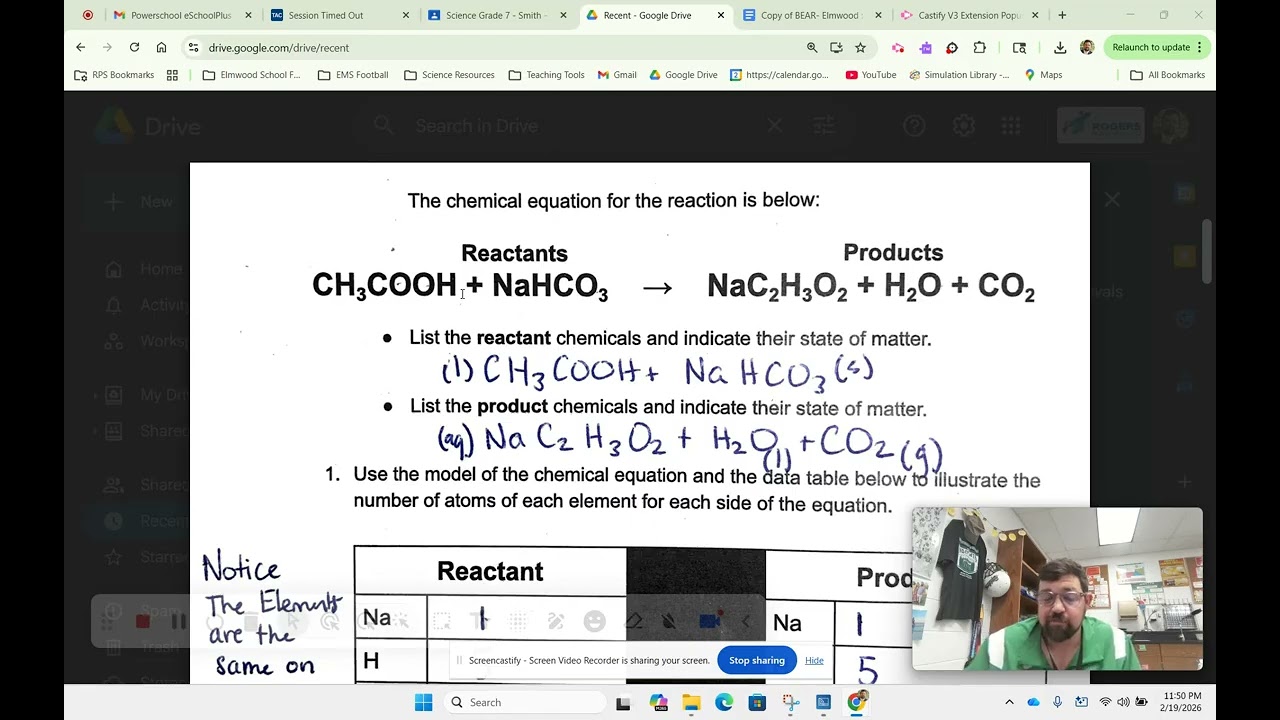Bookmark this page with star icon
Image resolution: width=1280 pixels, height=720 pixels.
[860, 47]
